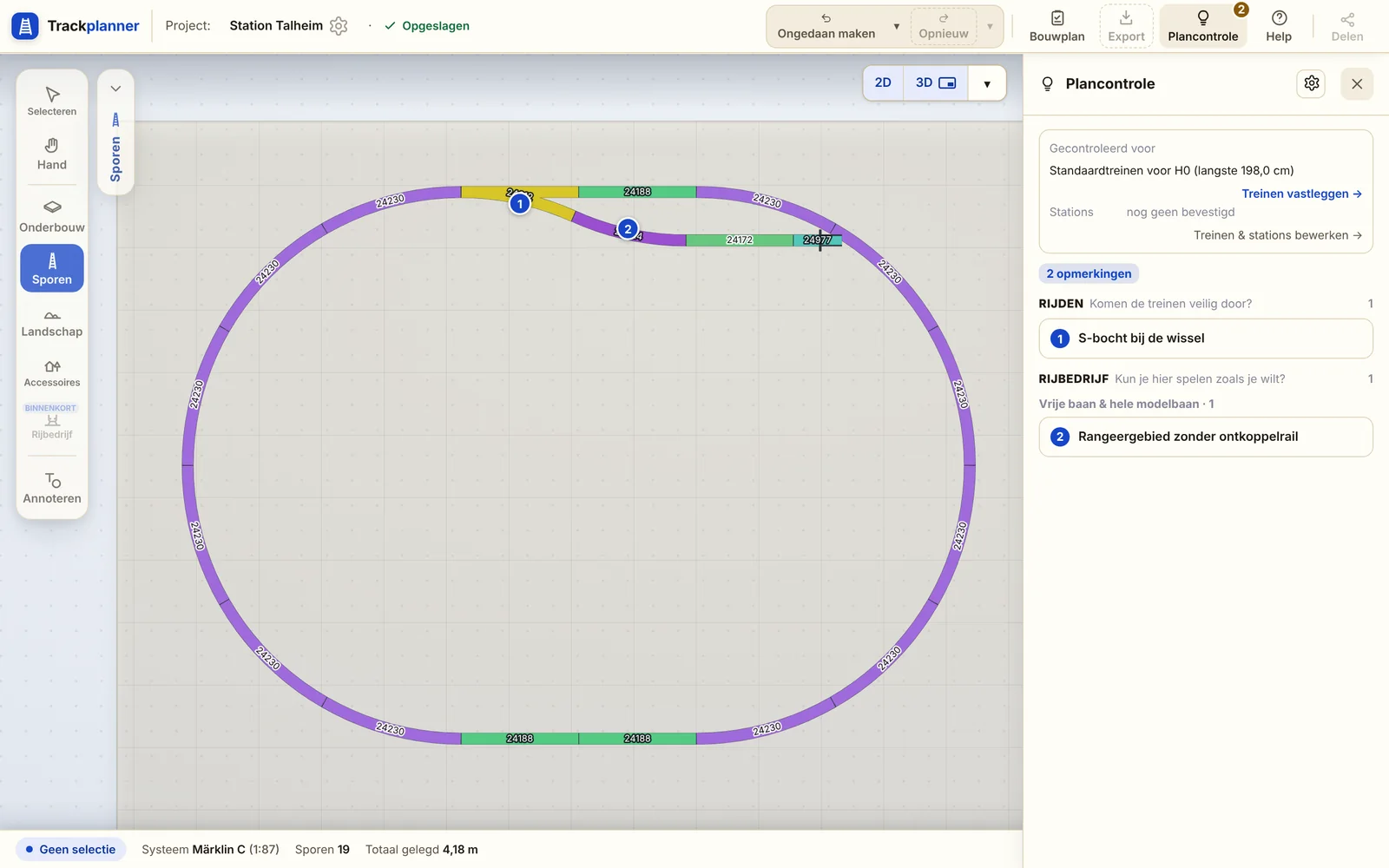Click the Export button

point(1126,26)
